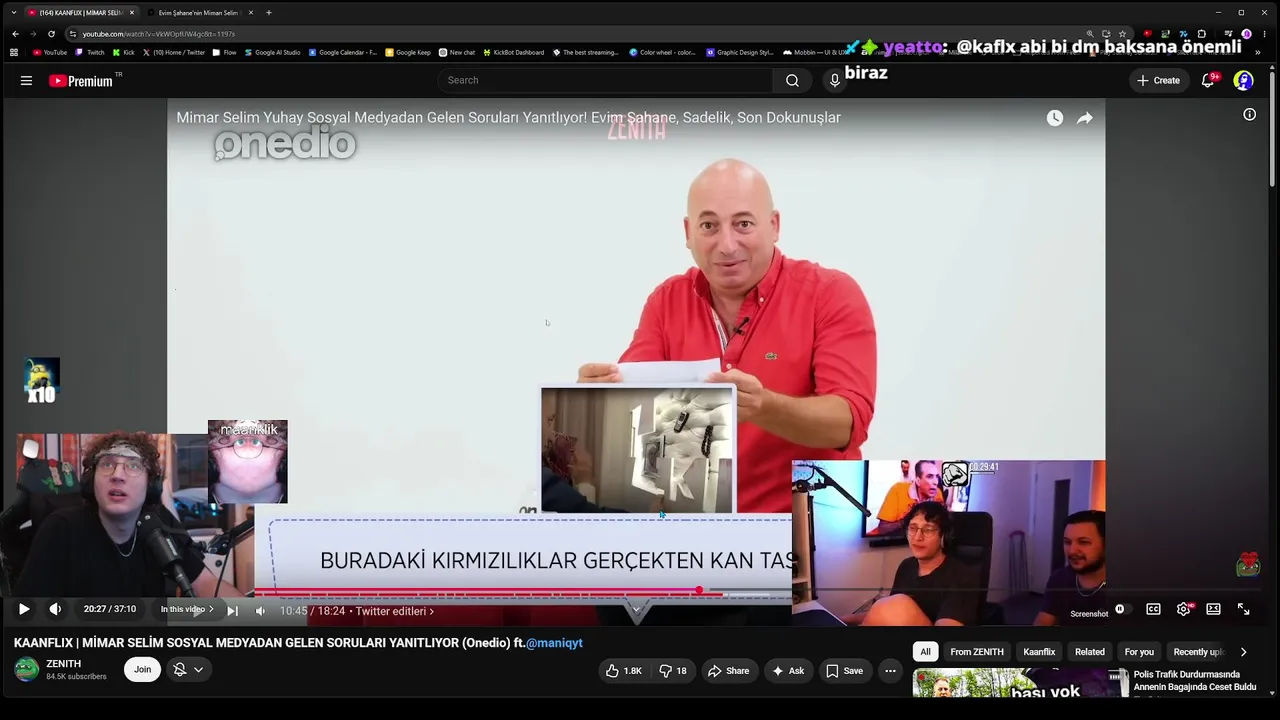Mute the main video volume
1280x720 pixels.
point(55,609)
